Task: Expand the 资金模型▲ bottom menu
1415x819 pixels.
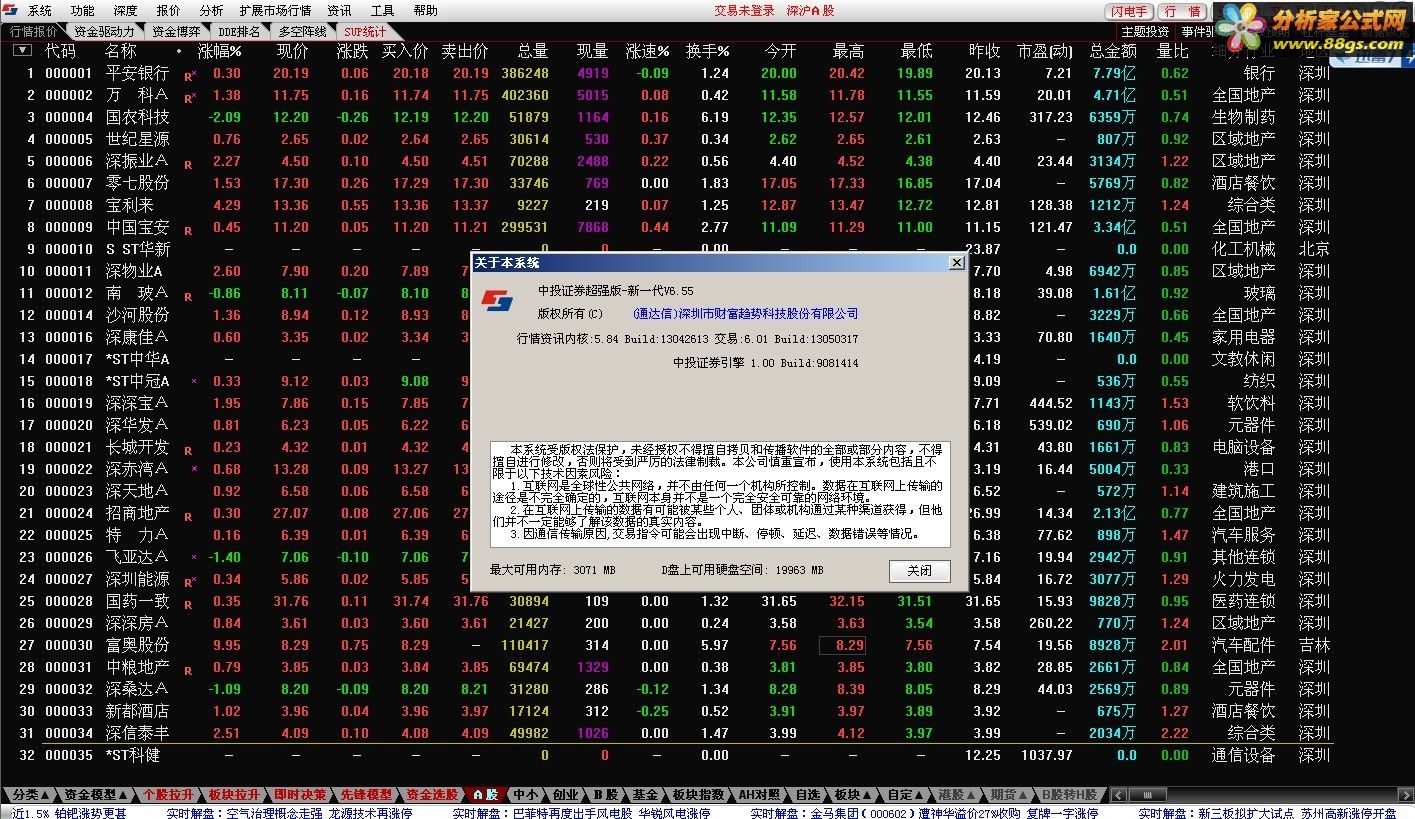Action: point(95,795)
